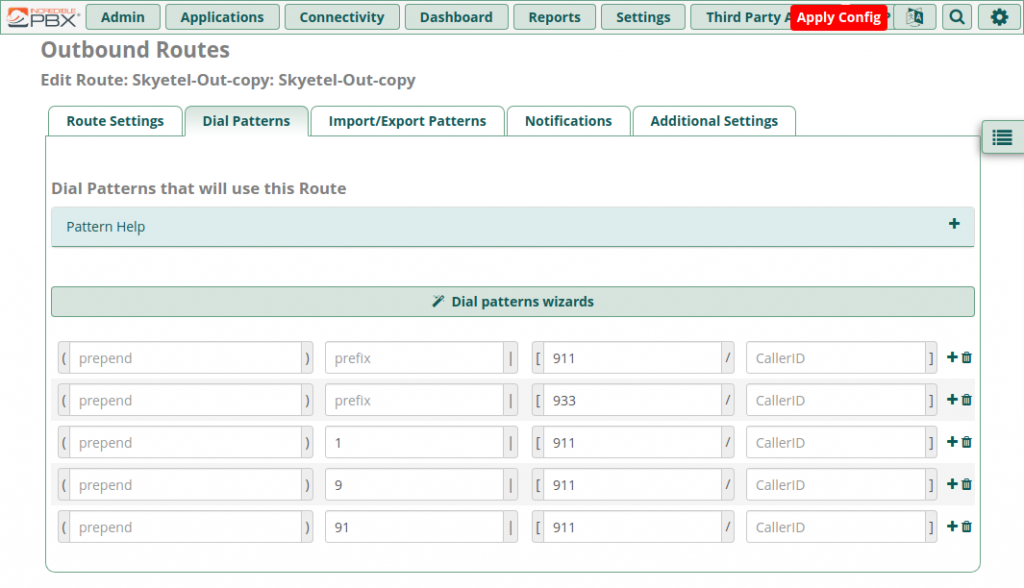Launch the Dial patterns wizards button
The height and width of the screenshot is (588, 1024).
[513, 302]
